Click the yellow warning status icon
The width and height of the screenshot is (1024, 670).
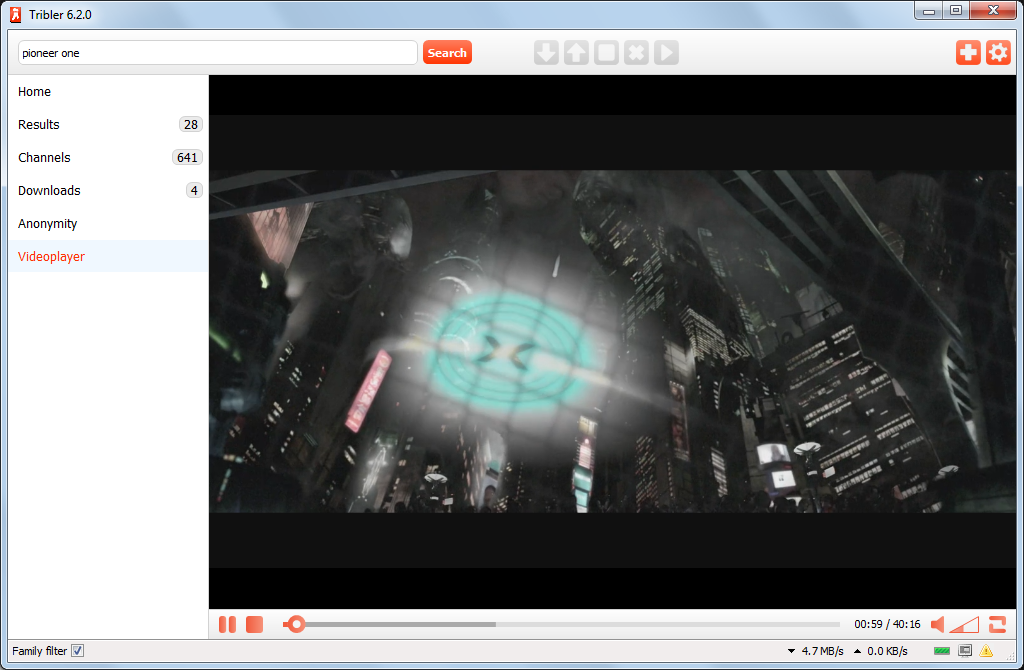coord(986,650)
